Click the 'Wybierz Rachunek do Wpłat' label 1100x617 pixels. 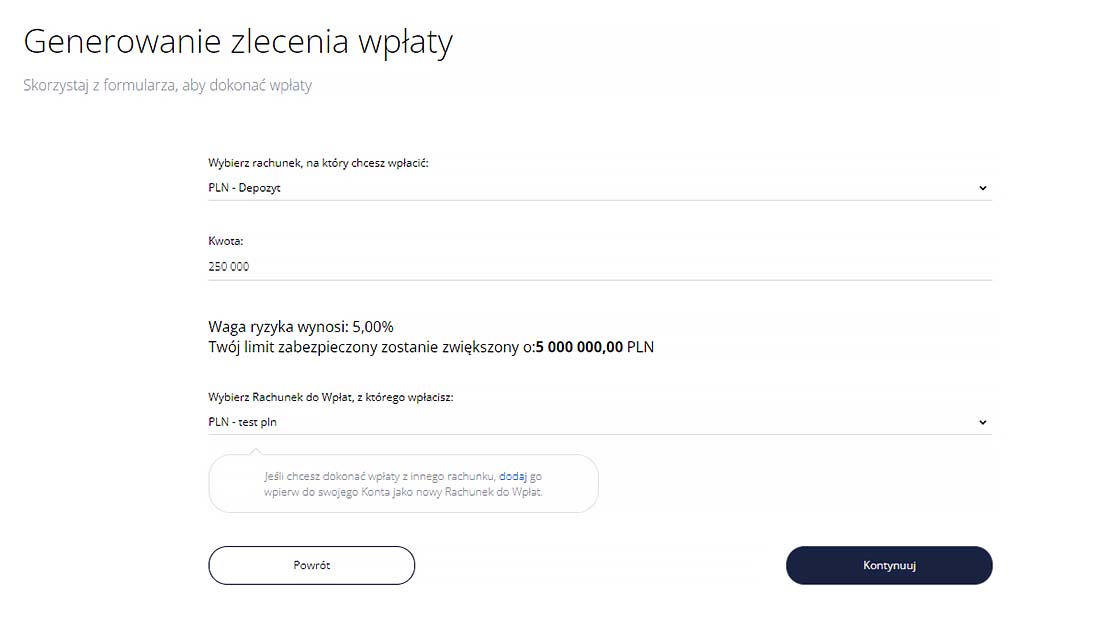tap(331, 397)
